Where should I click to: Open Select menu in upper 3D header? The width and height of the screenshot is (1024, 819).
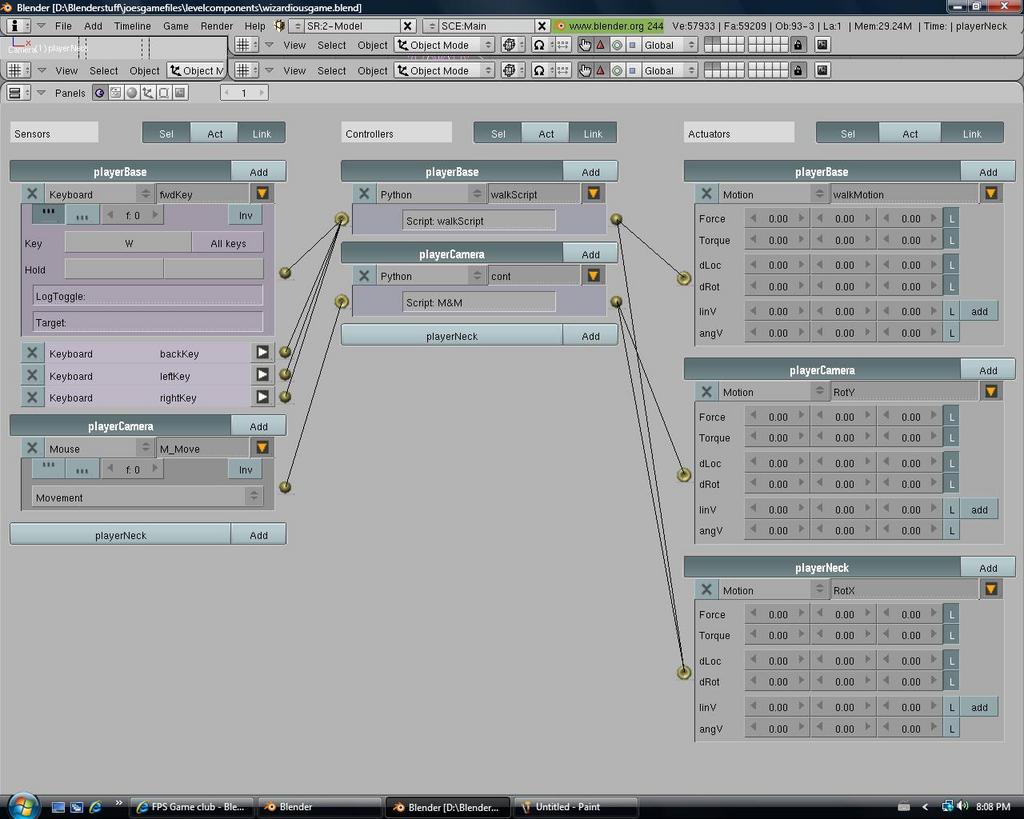(331, 45)
